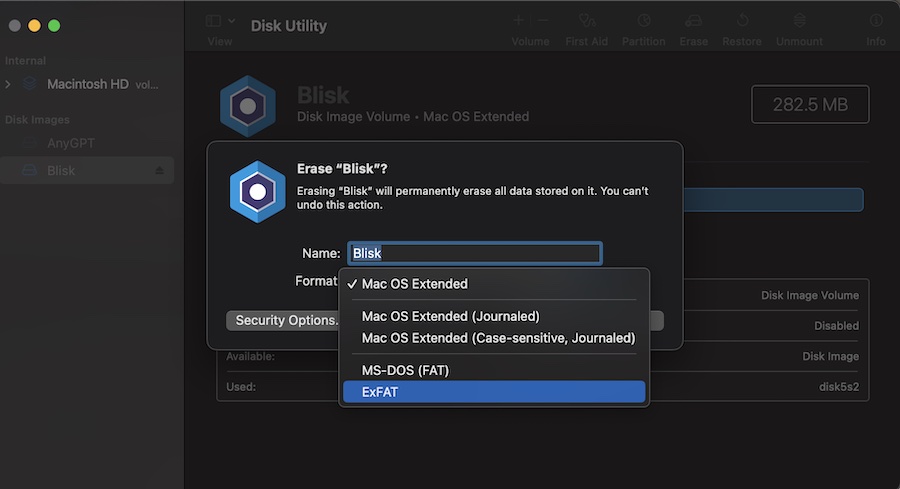Click the disk5s2 device value
900x489 pixels.
[839, 387]
